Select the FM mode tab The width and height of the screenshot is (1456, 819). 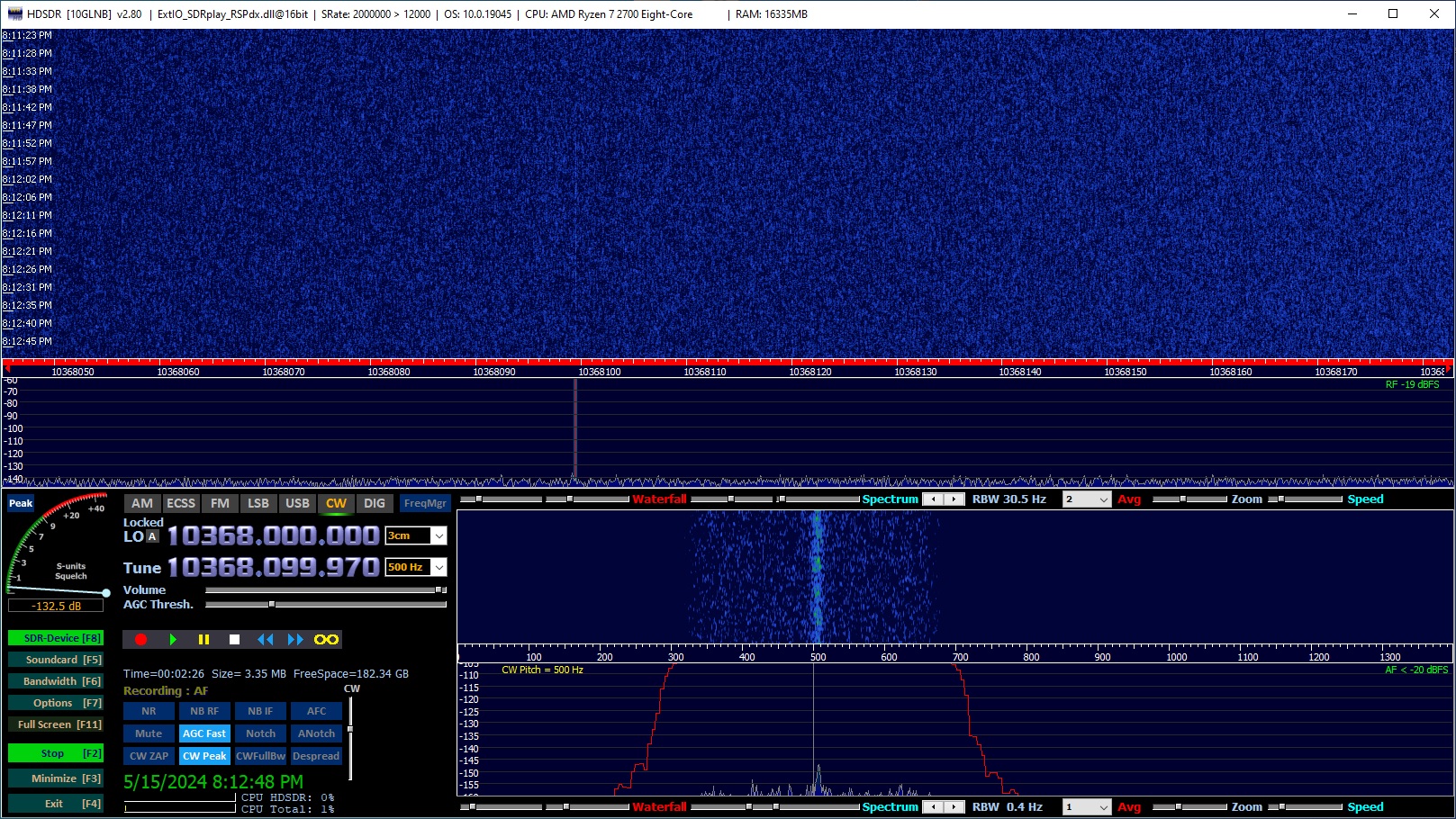click(220, 503)
